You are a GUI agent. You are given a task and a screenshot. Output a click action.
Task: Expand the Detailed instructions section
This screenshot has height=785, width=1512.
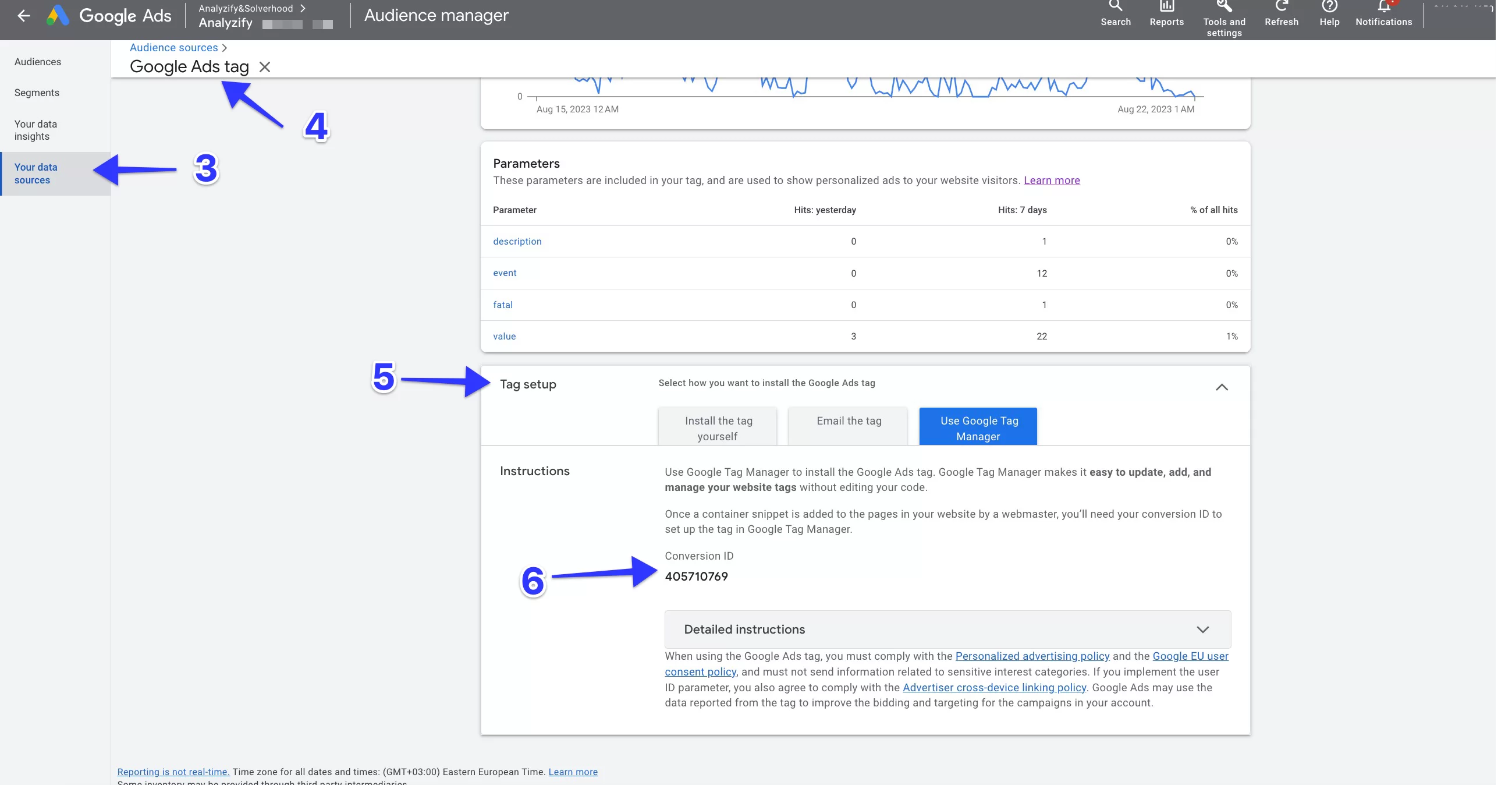[947, 630]
